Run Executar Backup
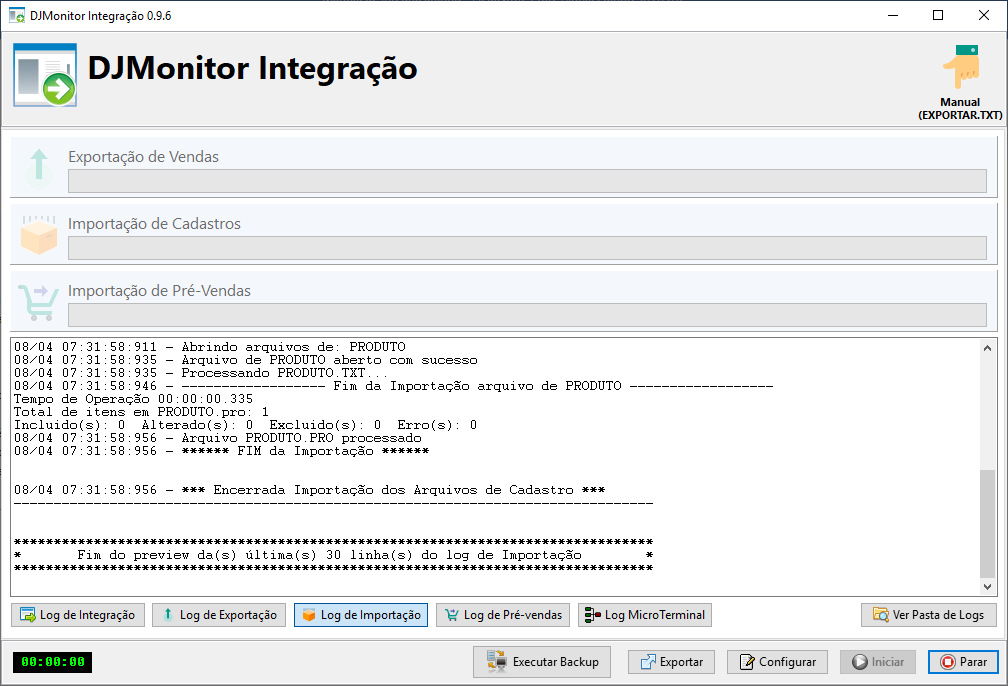Viewport: 1008px width, 686px height. click(542, 662)
